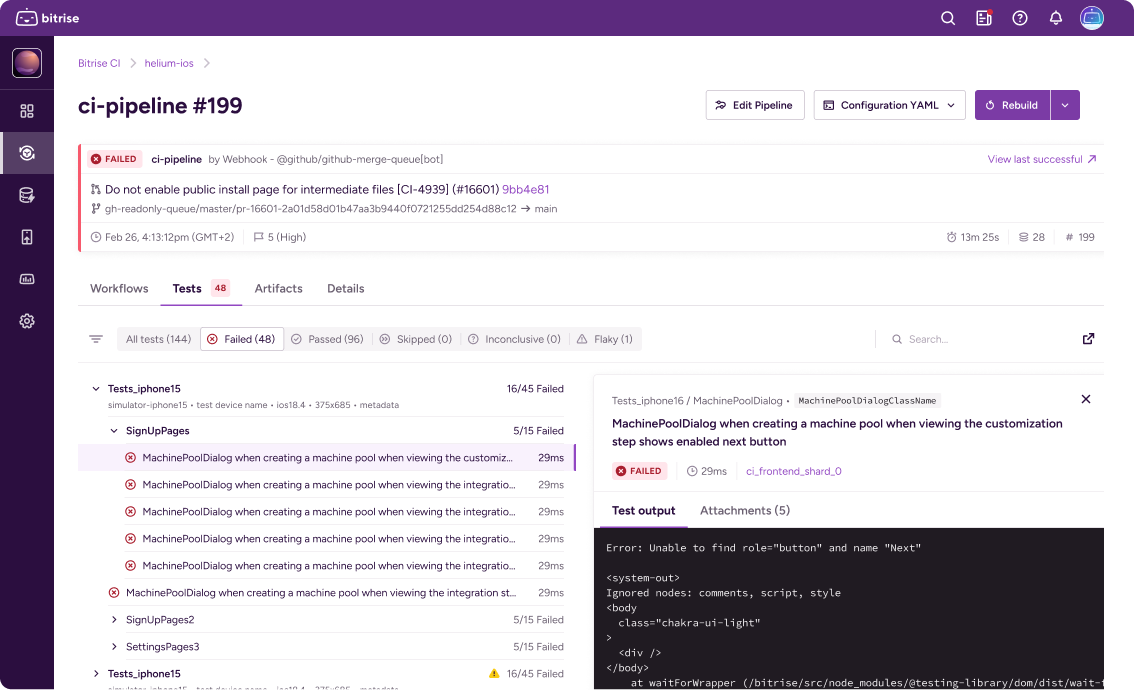The width and height of the screenshot is (1134, 690).
Task: Click the flaky warning icon on Tests_iphone15
Action: (494, 673)
